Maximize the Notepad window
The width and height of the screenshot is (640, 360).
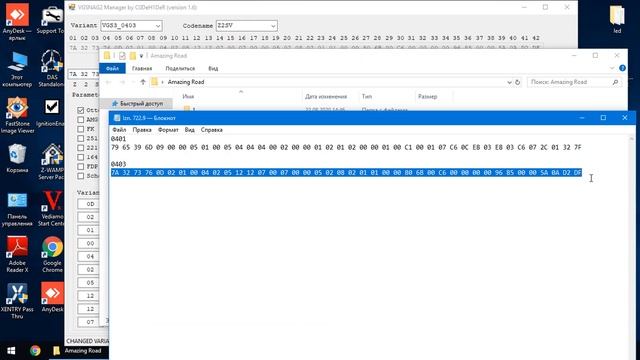603,118
